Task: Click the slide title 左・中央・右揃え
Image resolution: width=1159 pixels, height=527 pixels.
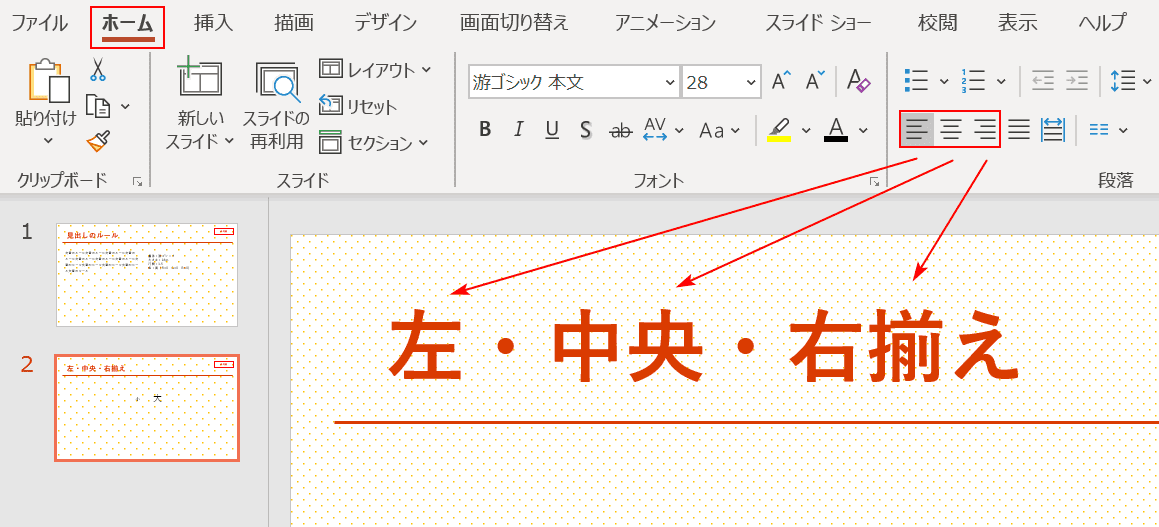Action: pos(702,347)
